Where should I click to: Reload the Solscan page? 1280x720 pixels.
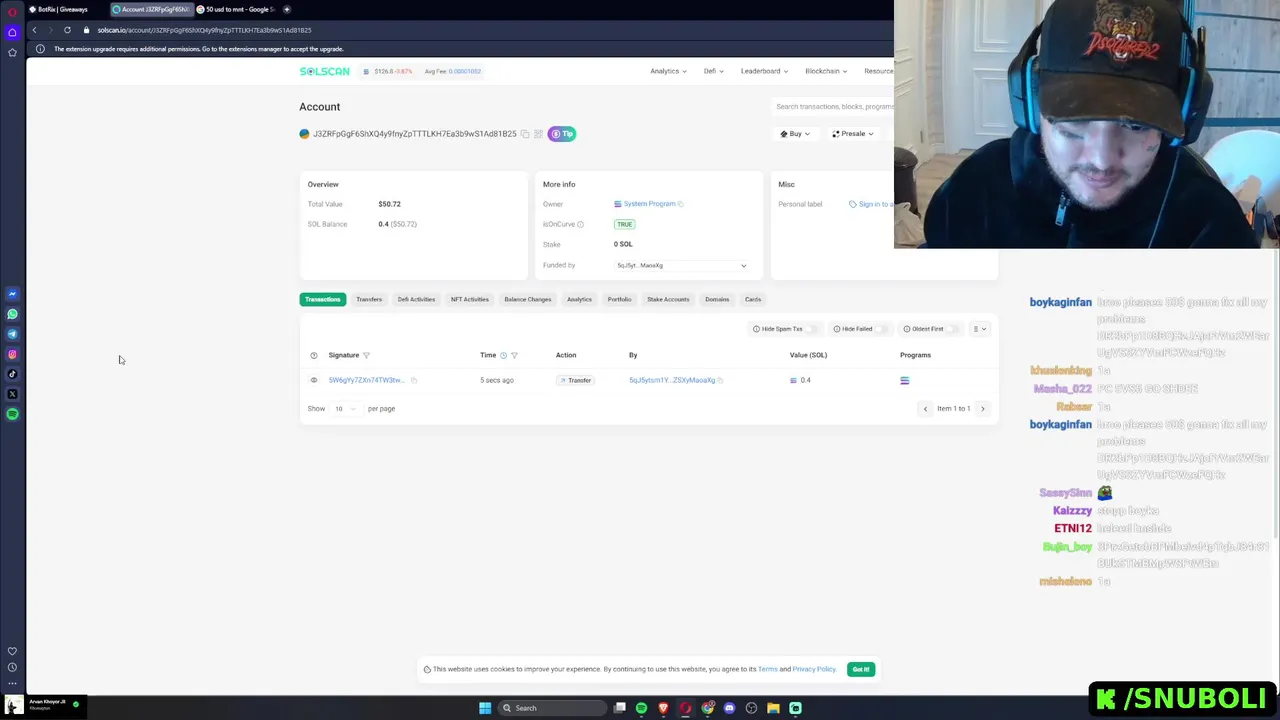pos(67,30)
